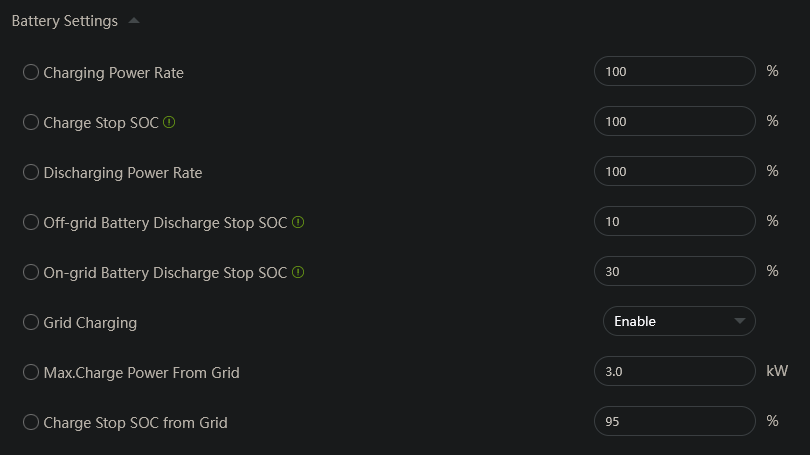810x455 pixels.
Task: Click Off-grid Battery Discharge Stop SOC field
Action: click(674, 221)
